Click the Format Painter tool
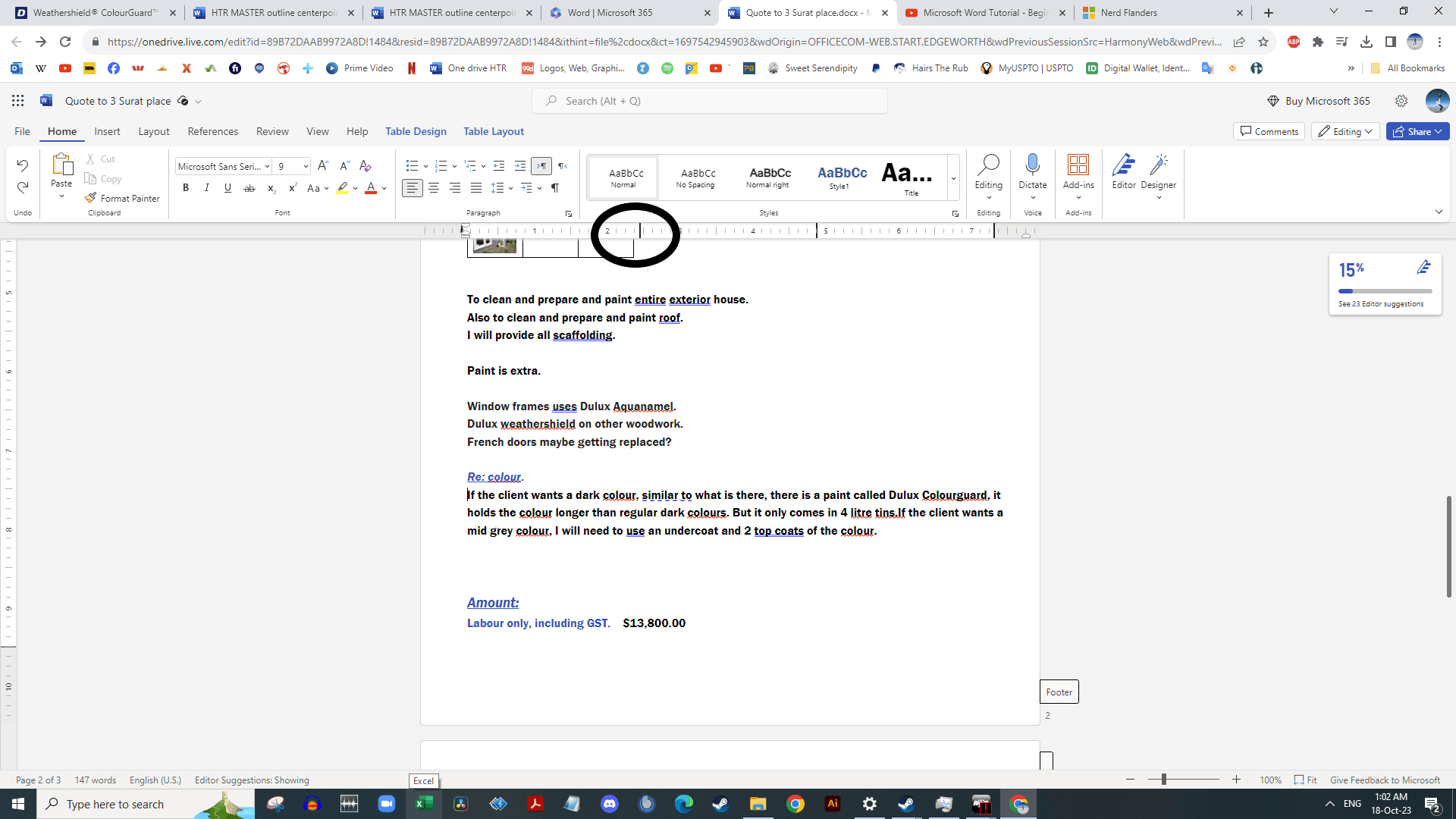Viewport: 1456px width, 819px height. 122,198
